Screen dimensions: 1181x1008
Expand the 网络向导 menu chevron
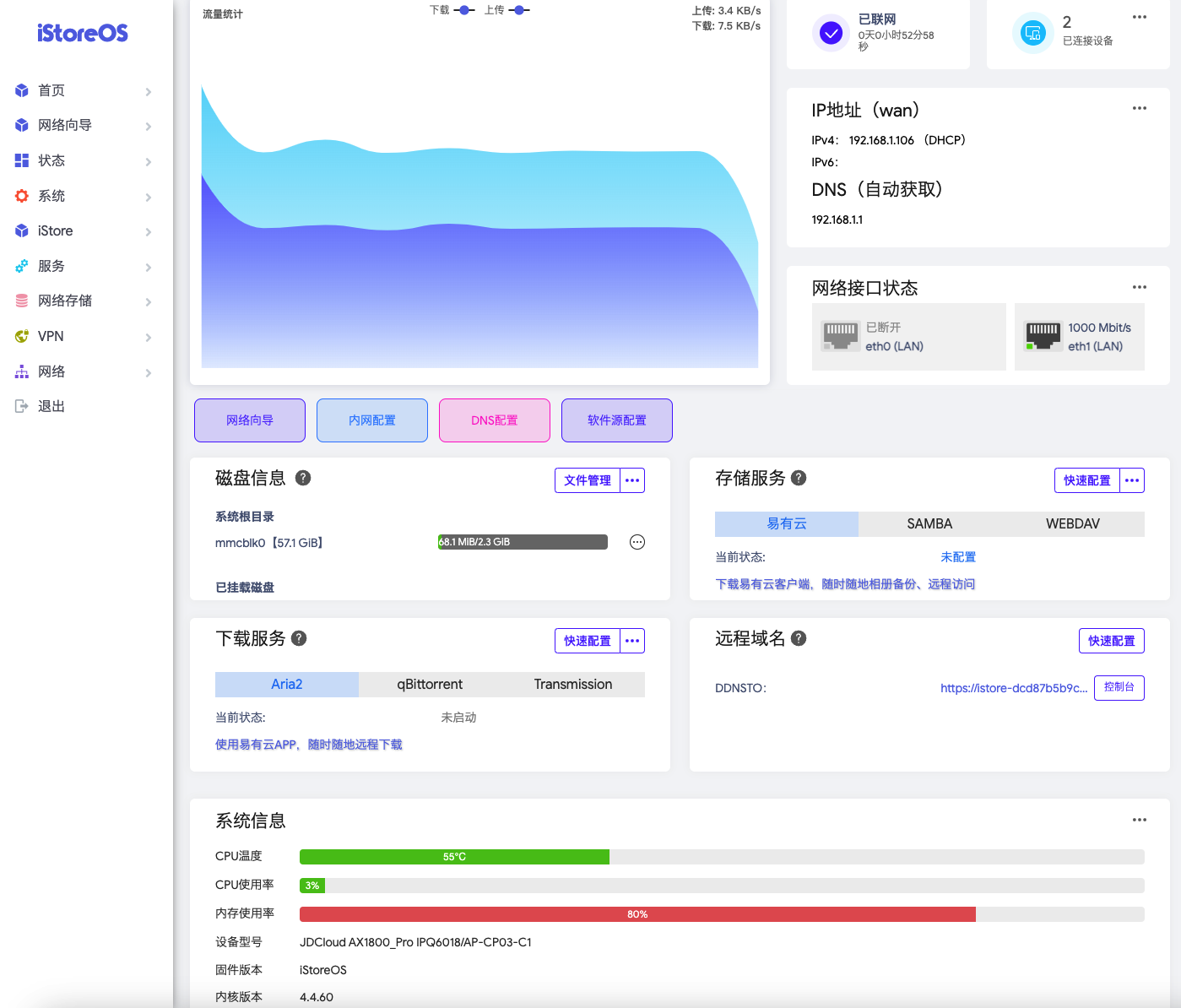pyautogui.click(x=149, y=126)
